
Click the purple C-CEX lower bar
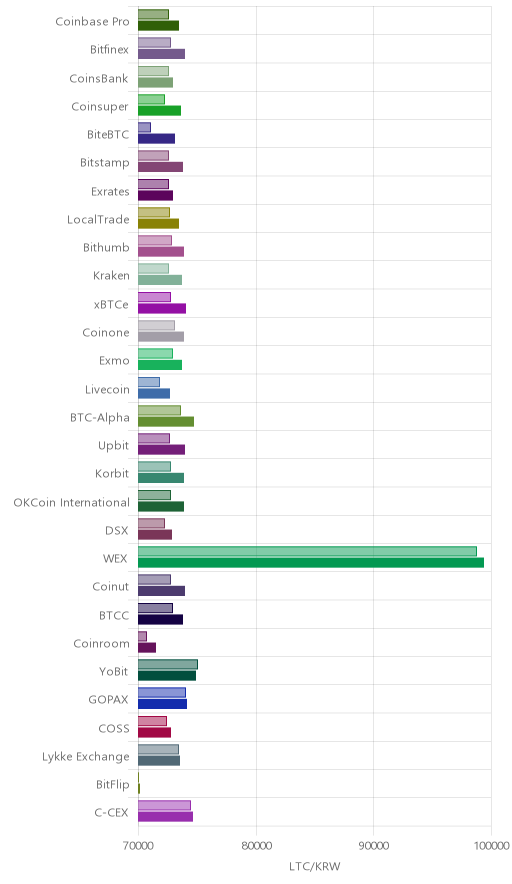[165, 817]
